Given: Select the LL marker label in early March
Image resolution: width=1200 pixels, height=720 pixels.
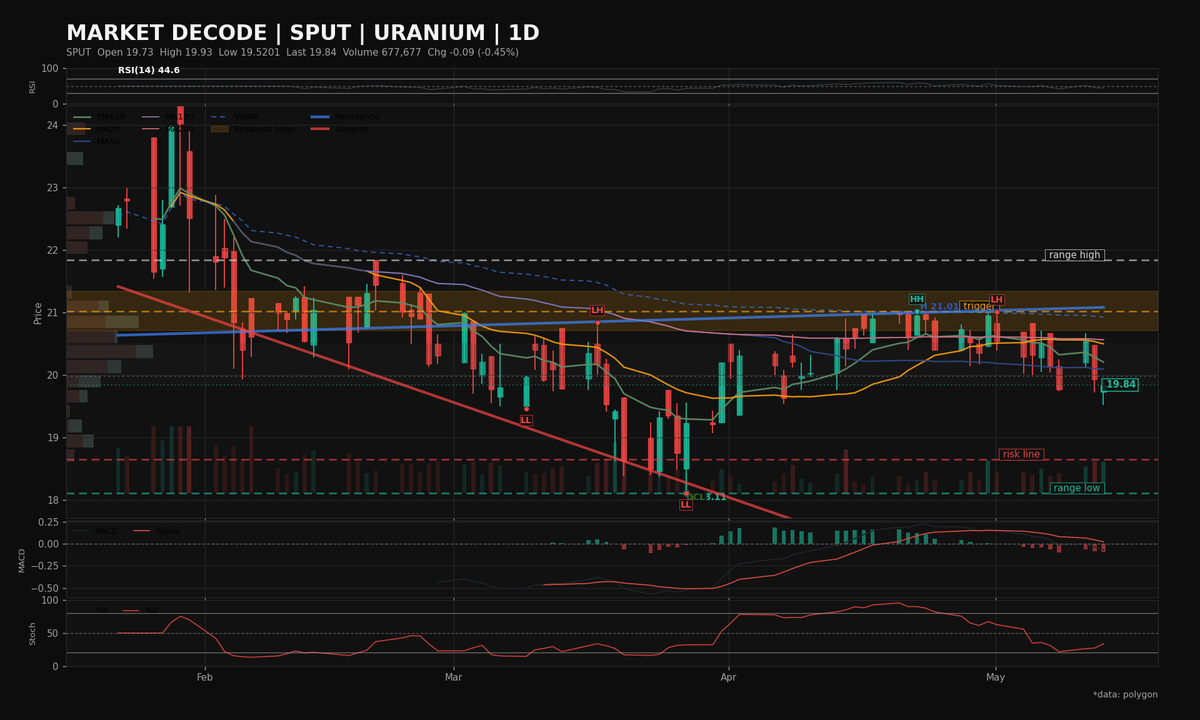Looking at the screenshot, I should (x=526, y=420).
